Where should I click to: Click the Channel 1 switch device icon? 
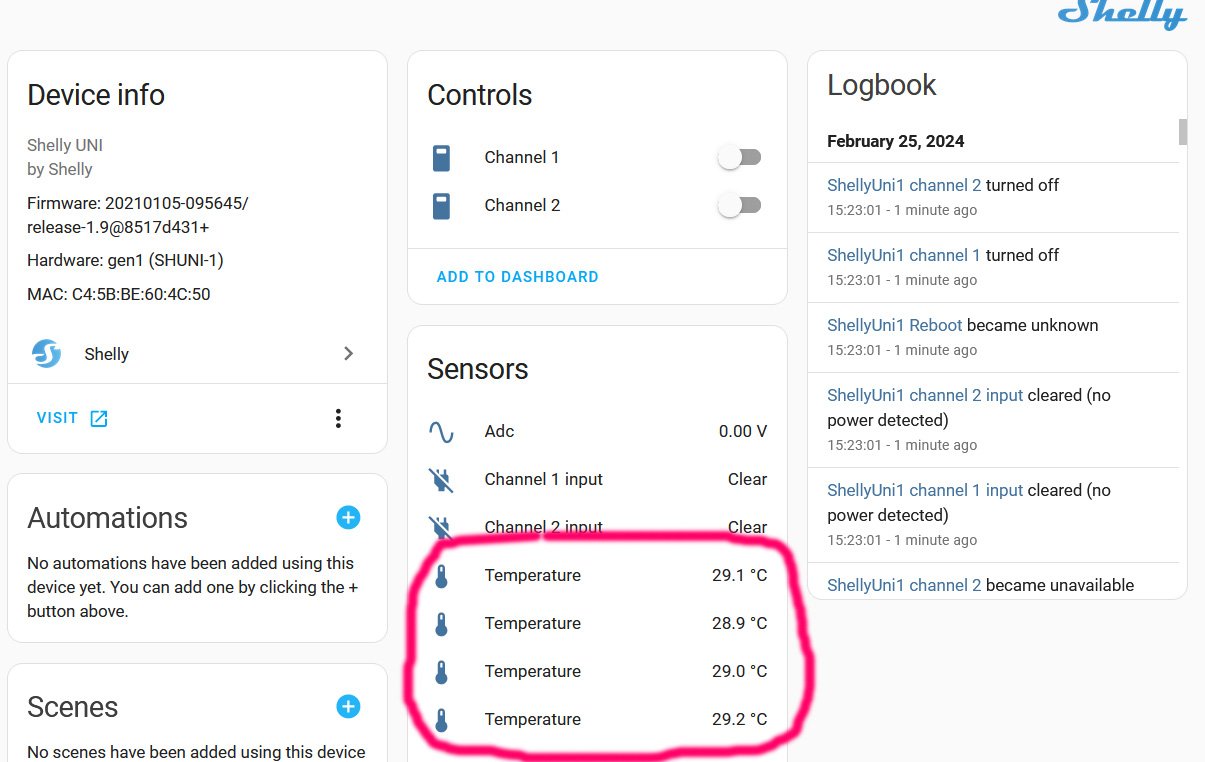click(x=441, y=158)
